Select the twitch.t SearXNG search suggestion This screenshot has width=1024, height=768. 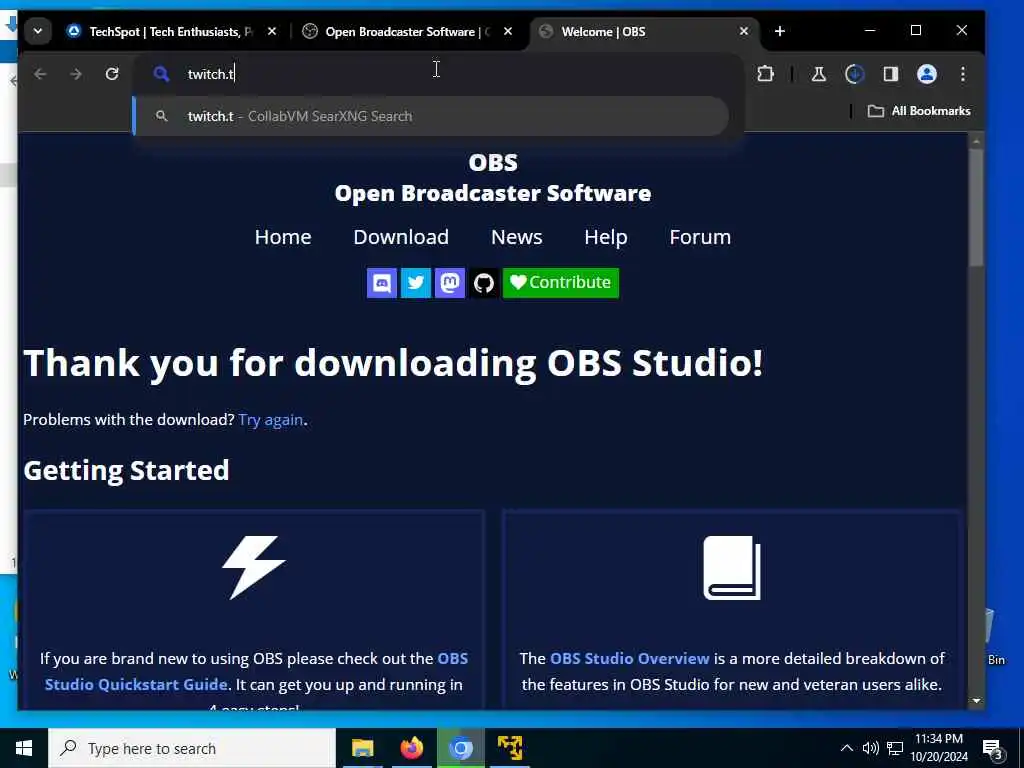click(431, 116)
